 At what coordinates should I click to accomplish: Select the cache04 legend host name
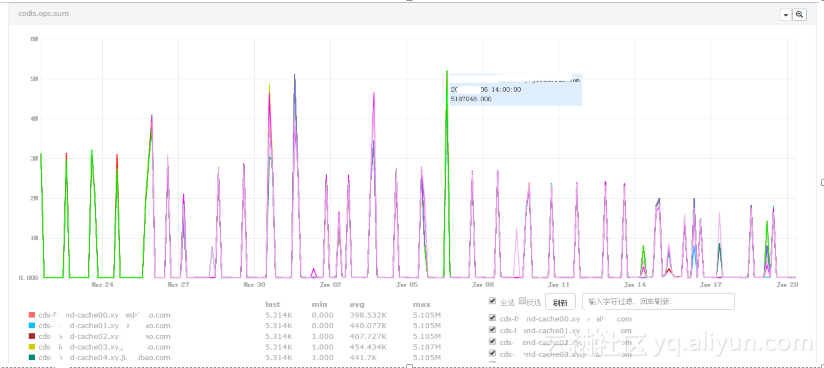pos(105,357)
